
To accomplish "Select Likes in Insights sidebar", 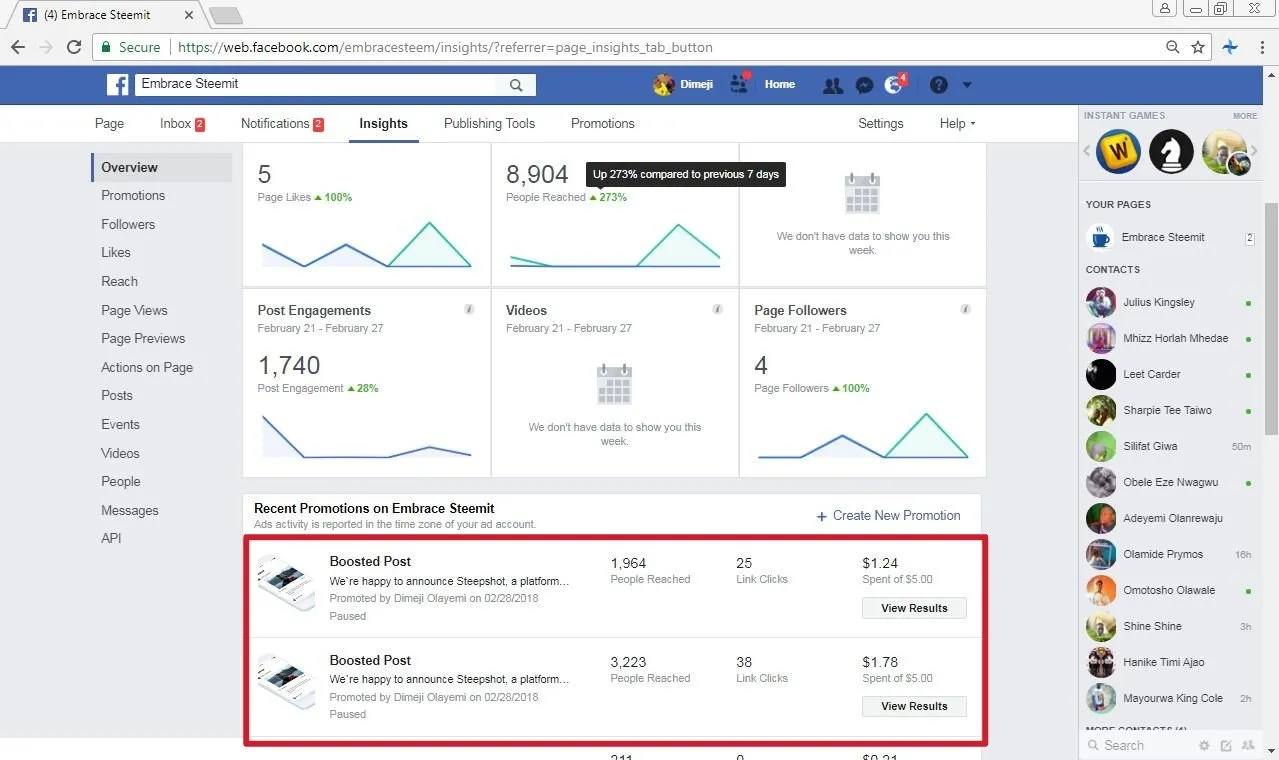I will tap(116, 253).
